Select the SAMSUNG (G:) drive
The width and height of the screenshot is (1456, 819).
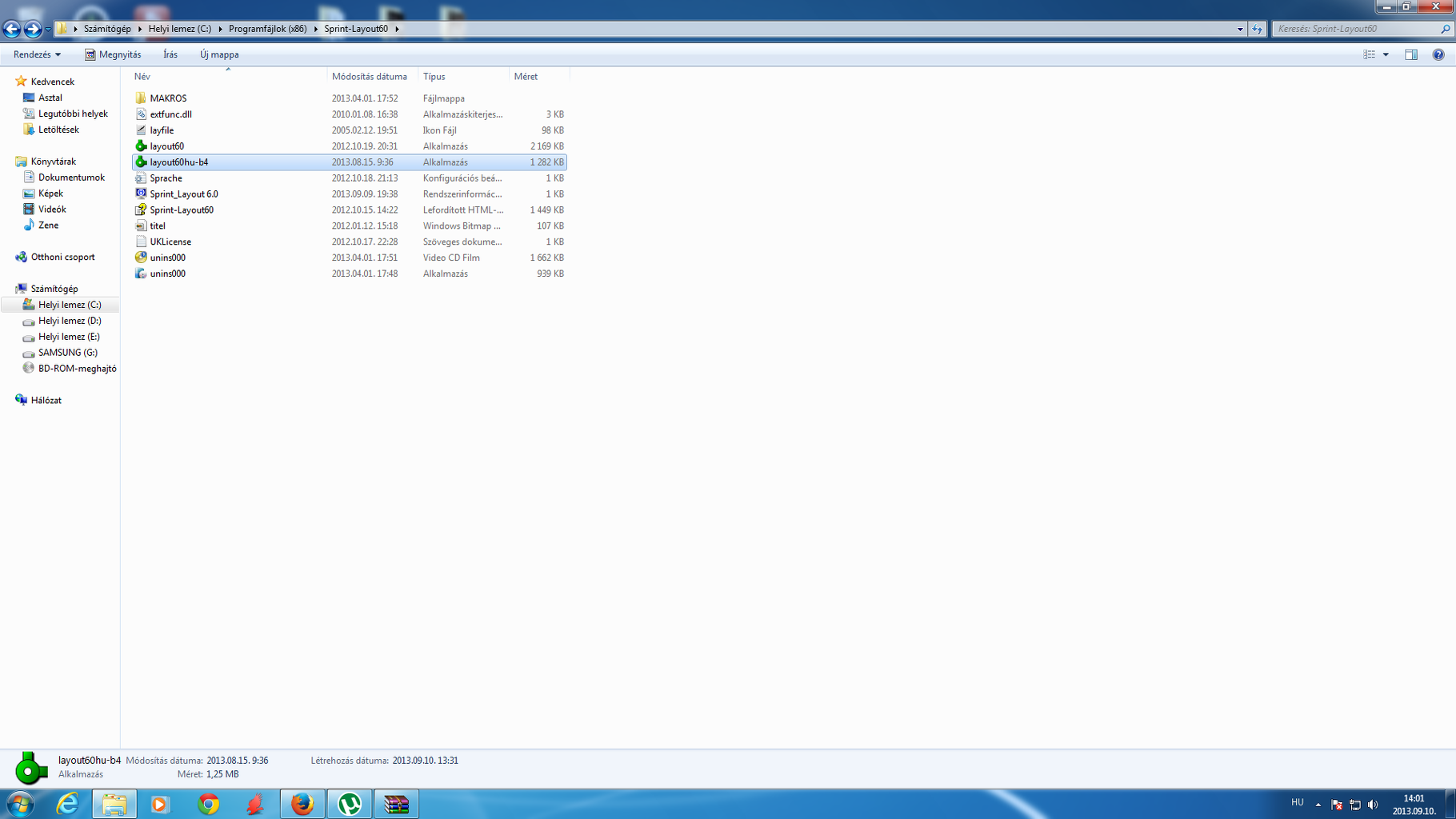(x=67, y=353)
